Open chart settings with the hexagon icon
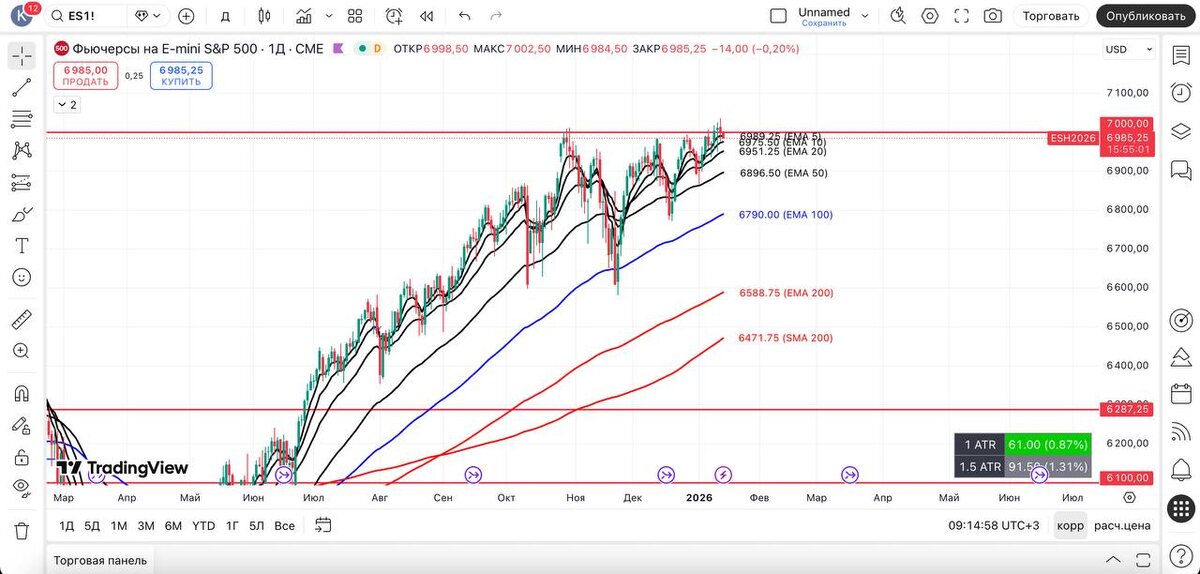The width and height of the screenshot is (1200, 574). point(930,16)
